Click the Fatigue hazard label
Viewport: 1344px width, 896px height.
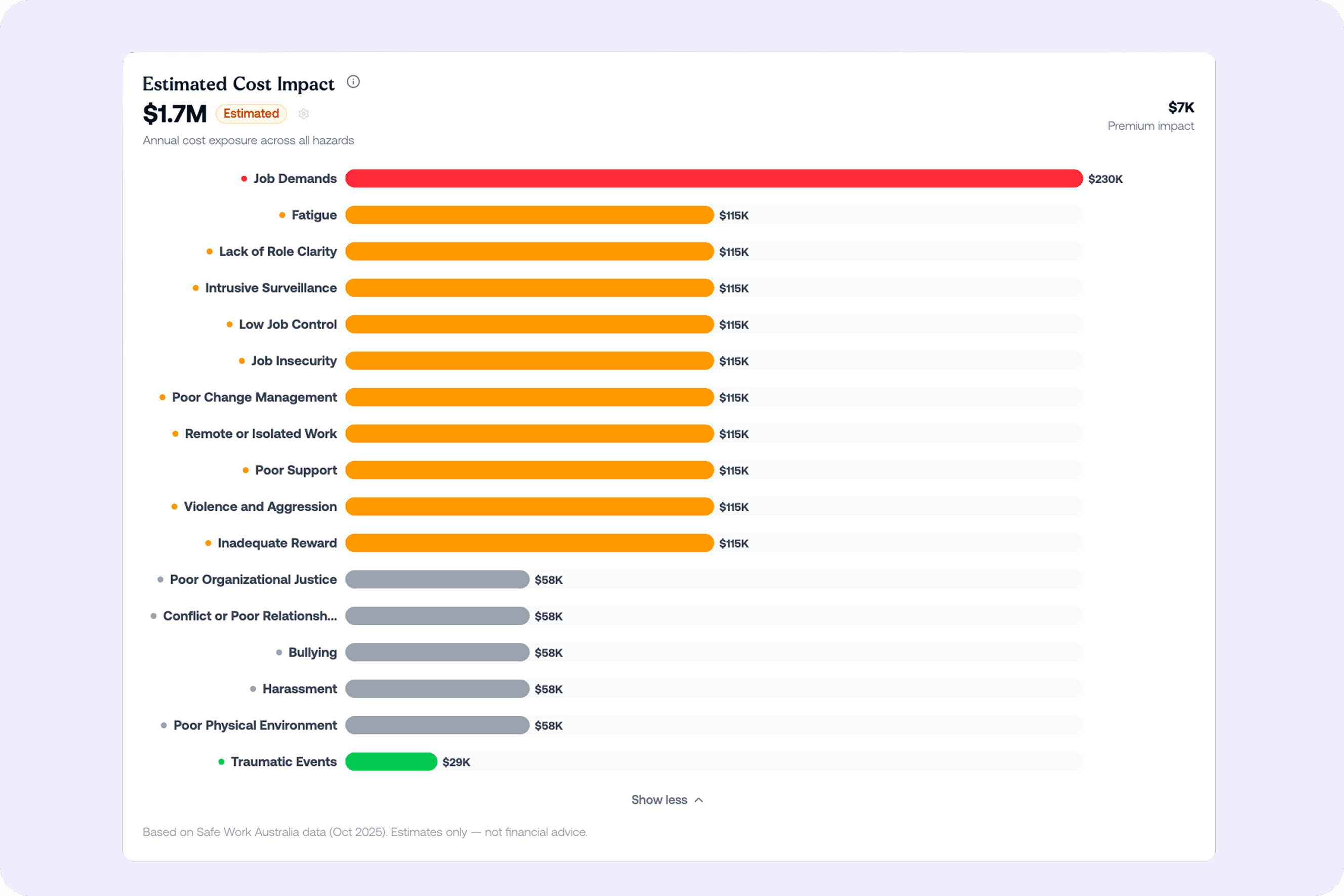tap(314, 216)
